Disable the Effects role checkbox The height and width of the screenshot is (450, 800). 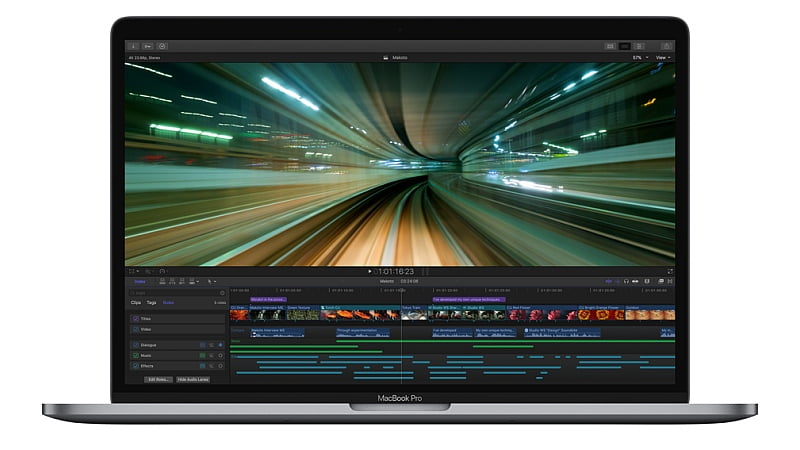pyautogui.click(x=135, y=366)
